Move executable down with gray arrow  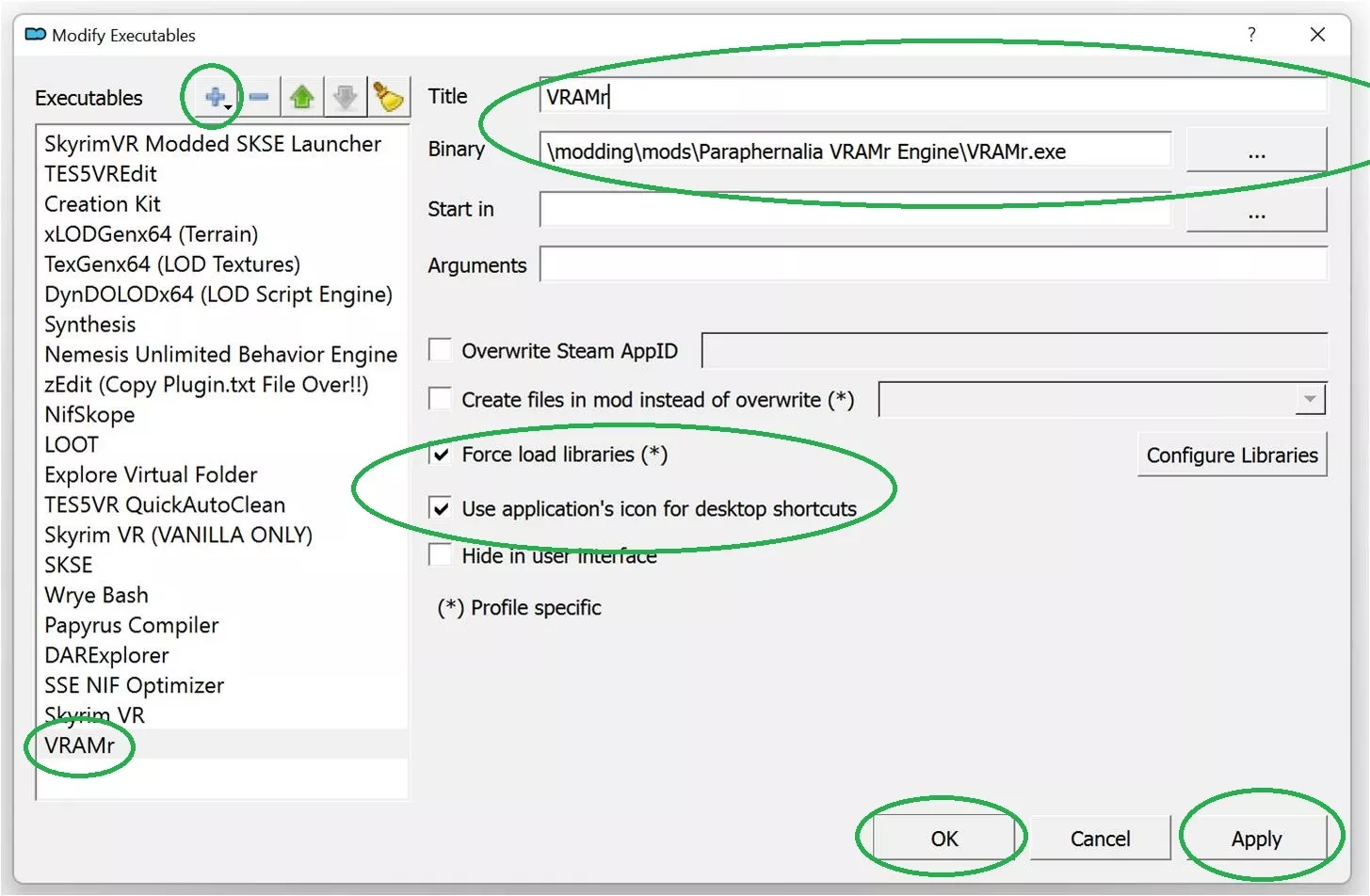(x=345, y=97)
